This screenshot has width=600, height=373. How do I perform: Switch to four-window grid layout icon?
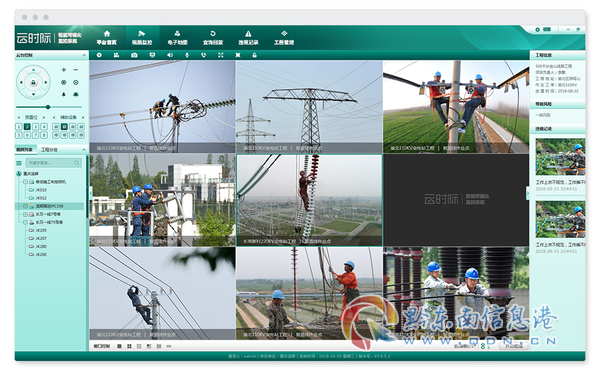click(x=129, y=346)
